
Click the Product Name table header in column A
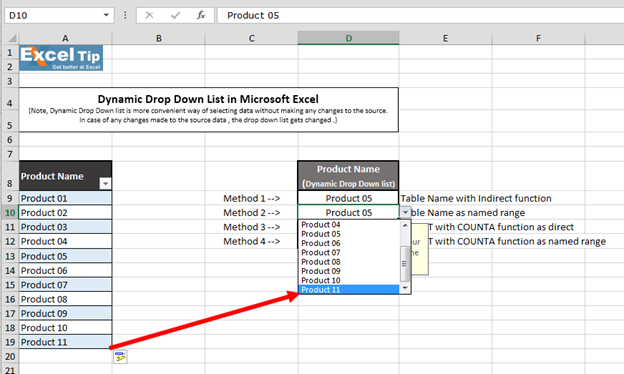[65, 176]
